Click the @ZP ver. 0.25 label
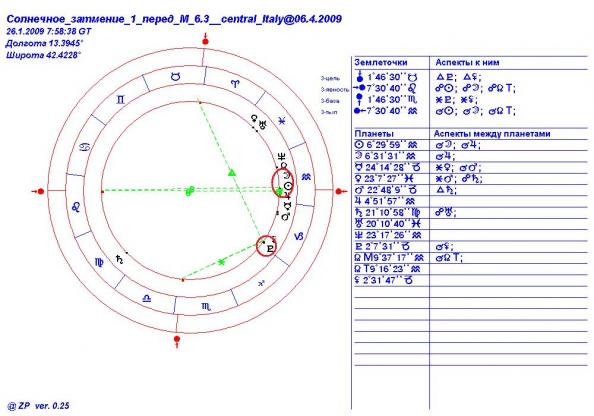This screenshot has width=594, height=416. (38, 406)
